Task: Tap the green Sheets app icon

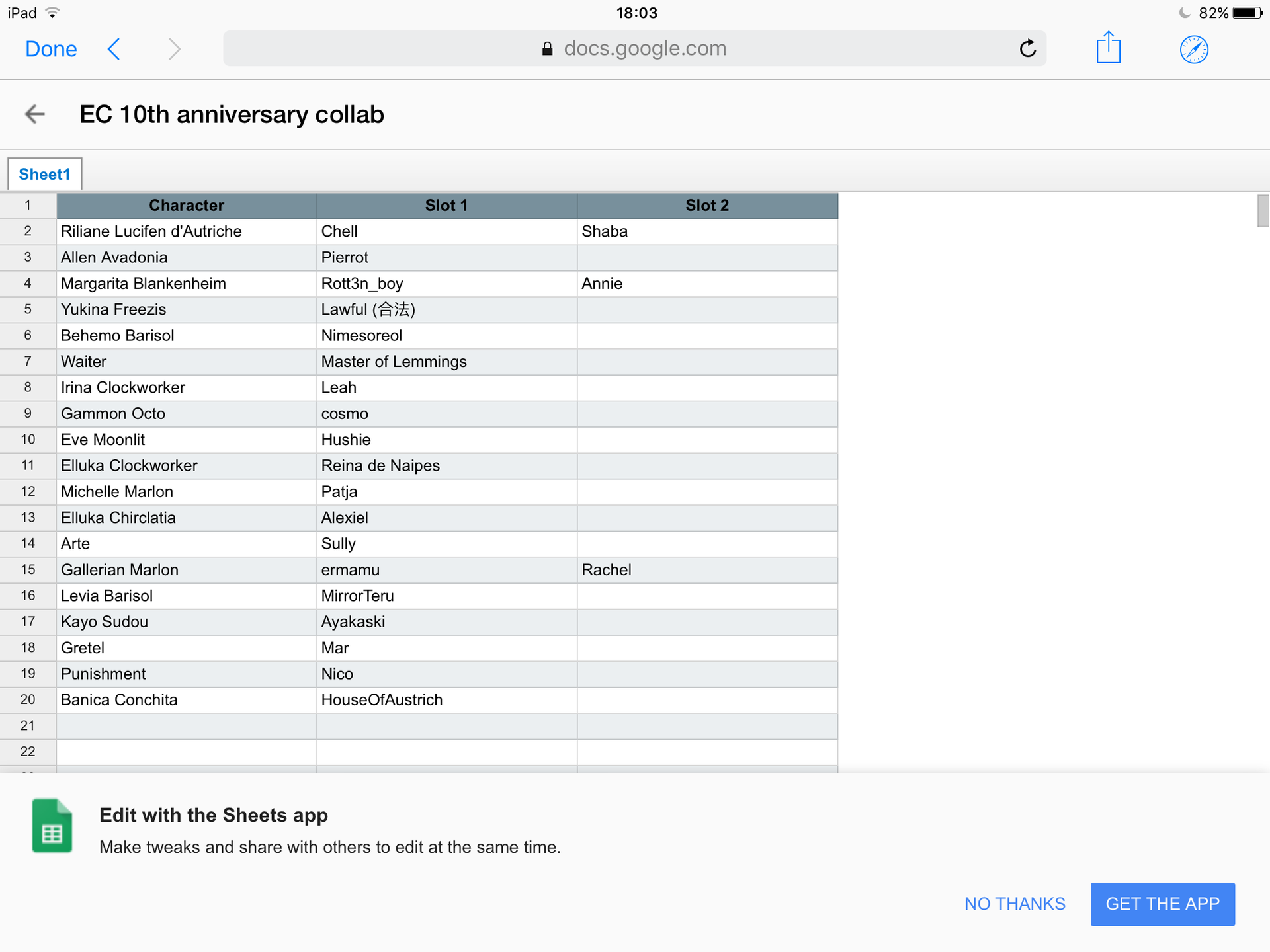Action: [x=52, y=826]
